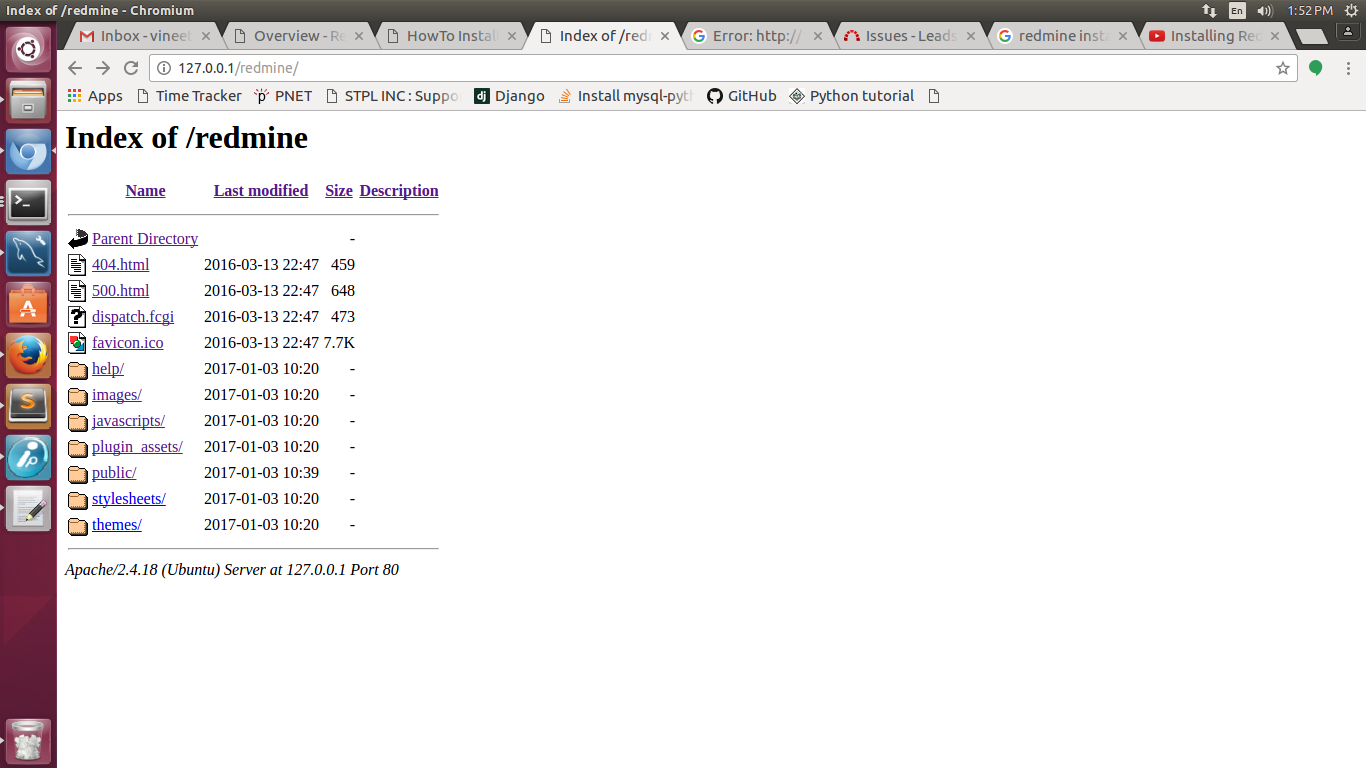Click the folder icon beside javascripts/
Viewport: 1366px width, 768px height.
point(78,422)
